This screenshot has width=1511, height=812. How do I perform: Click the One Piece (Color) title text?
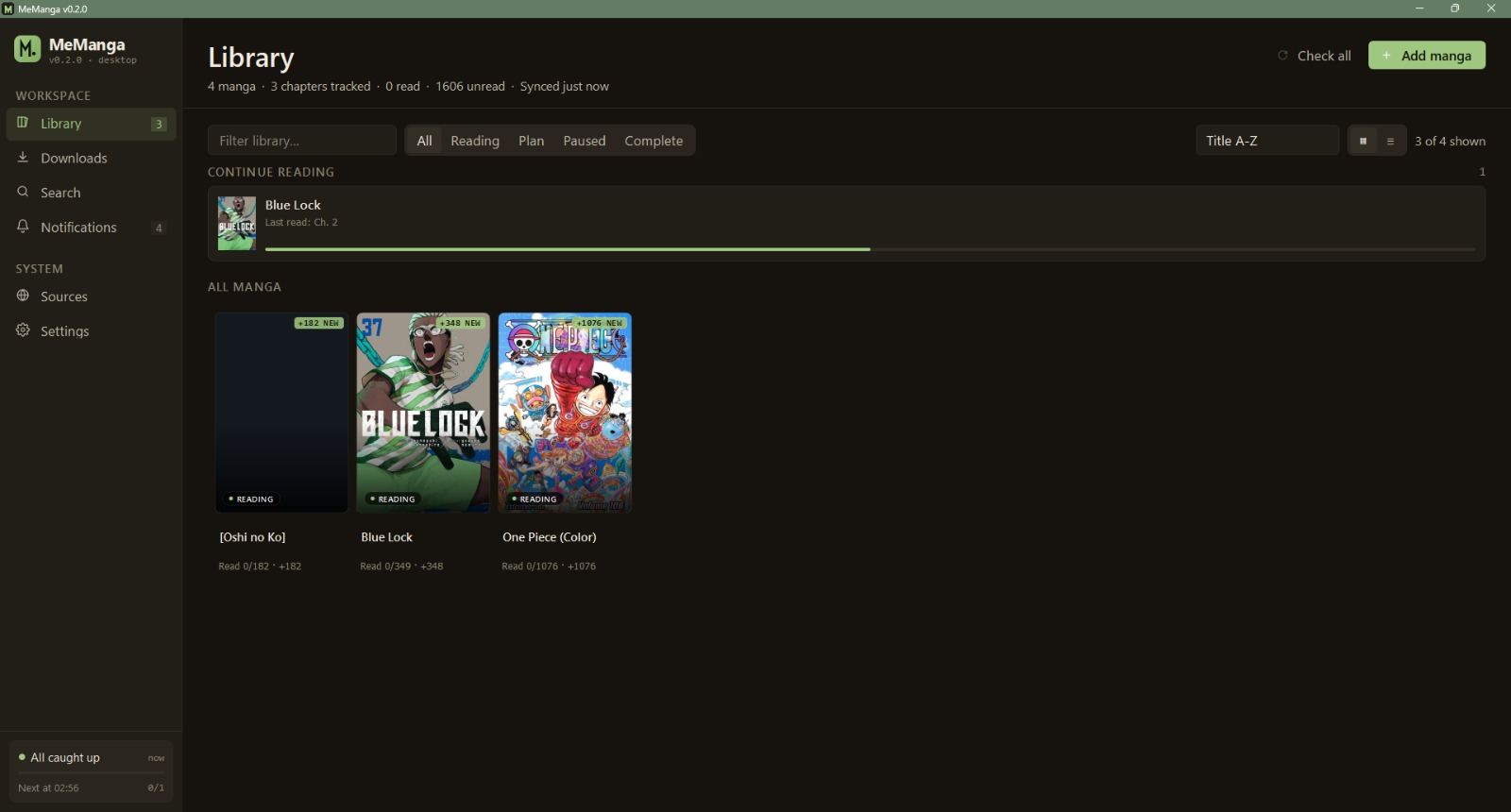tap(550, 537)
